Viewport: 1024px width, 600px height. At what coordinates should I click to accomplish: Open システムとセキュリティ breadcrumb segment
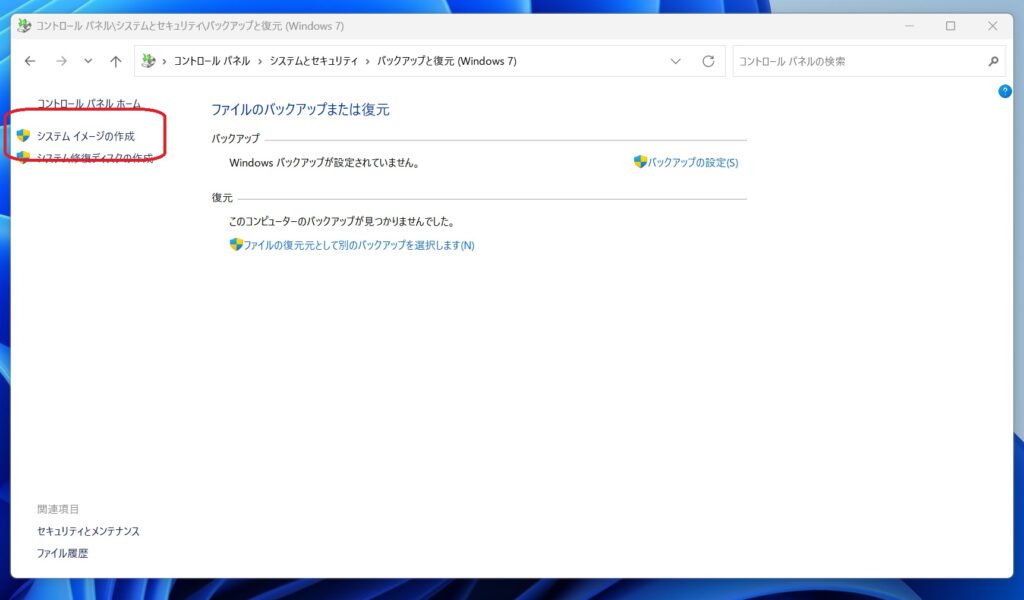pos(313,61)
